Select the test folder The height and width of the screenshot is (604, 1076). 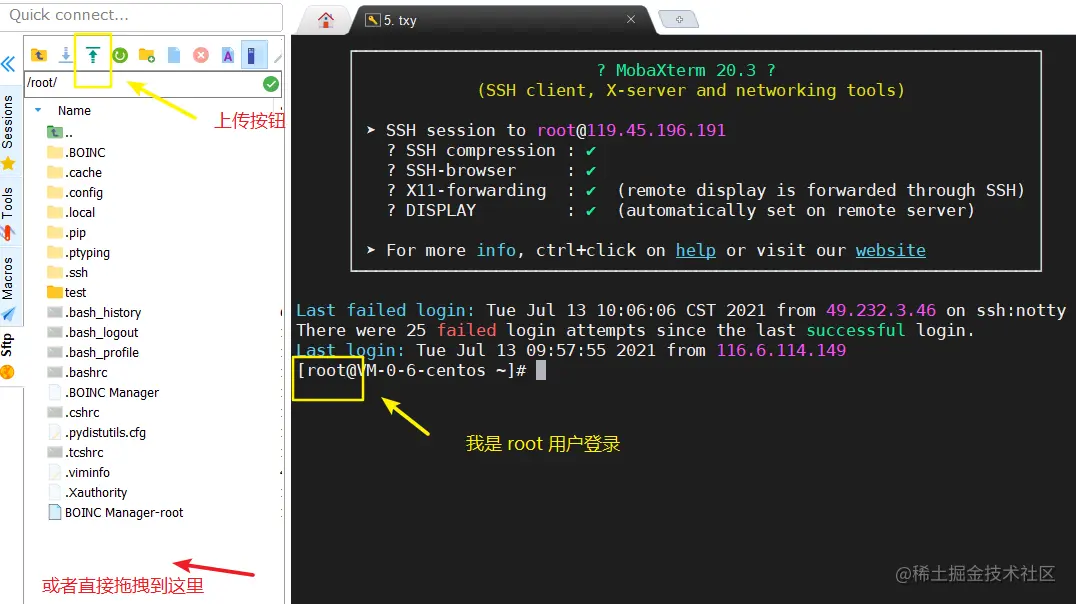coord(67,292)
